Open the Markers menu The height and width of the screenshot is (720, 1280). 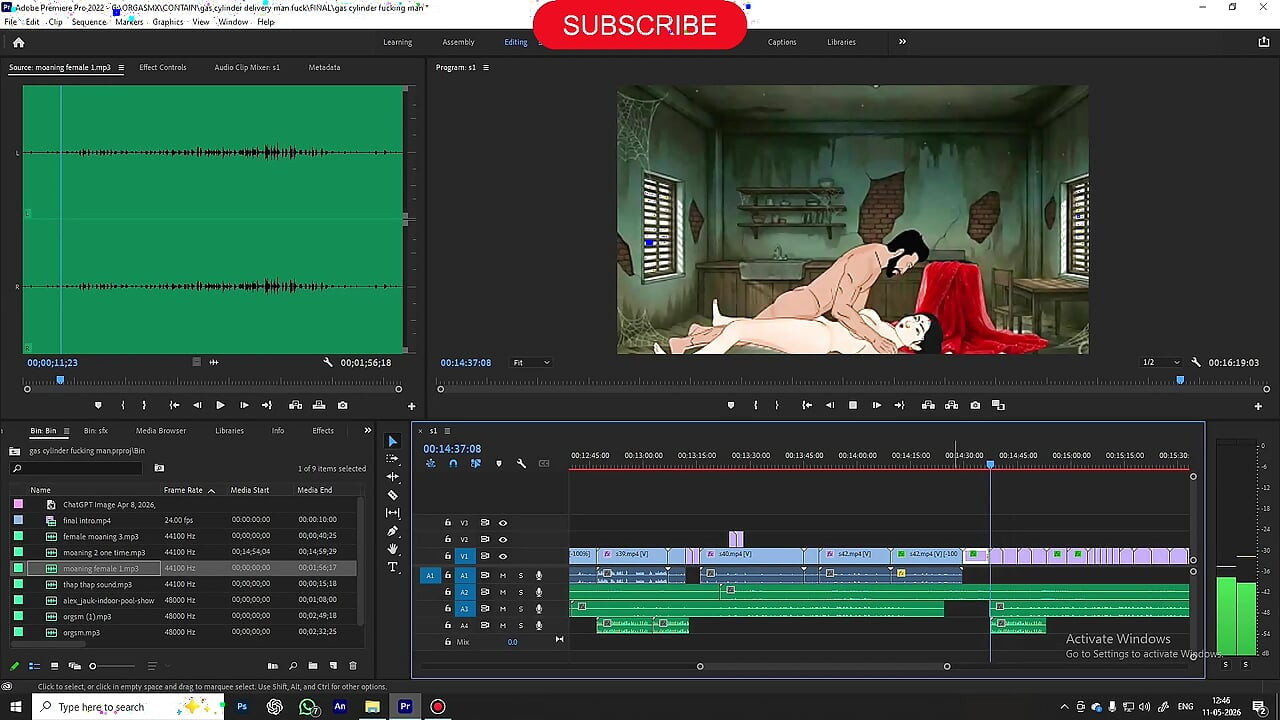pyautogui.click(x=129, y=22)
